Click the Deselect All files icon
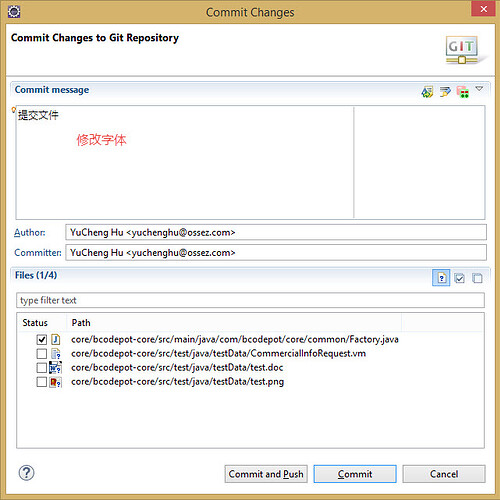This screenshot has height=500, width=500. point(477,278)
